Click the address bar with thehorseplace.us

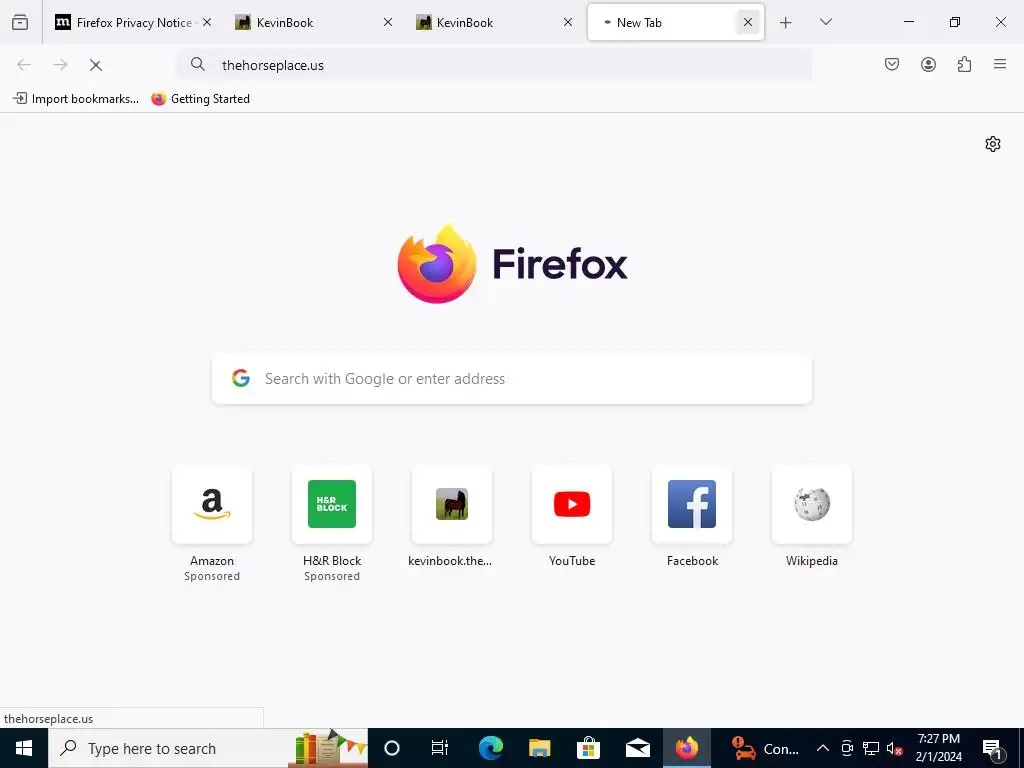(496, 65)
